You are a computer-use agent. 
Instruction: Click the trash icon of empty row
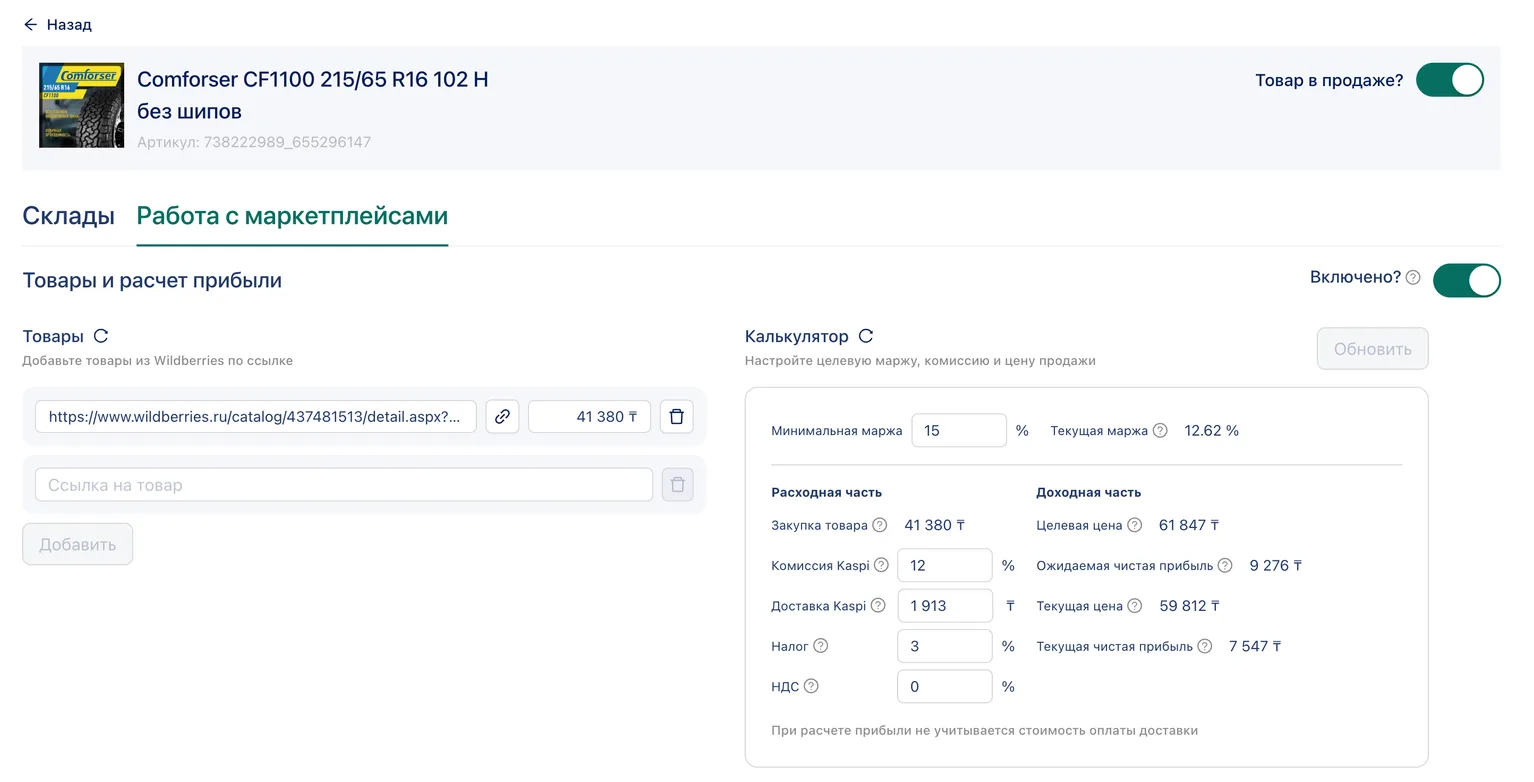click(x=677, y=485)
